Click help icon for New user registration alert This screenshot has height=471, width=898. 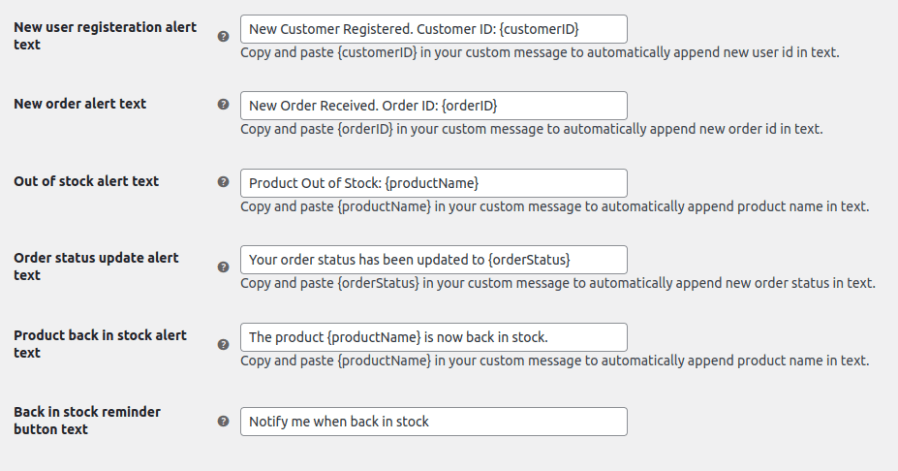click(x=223, y=36)
